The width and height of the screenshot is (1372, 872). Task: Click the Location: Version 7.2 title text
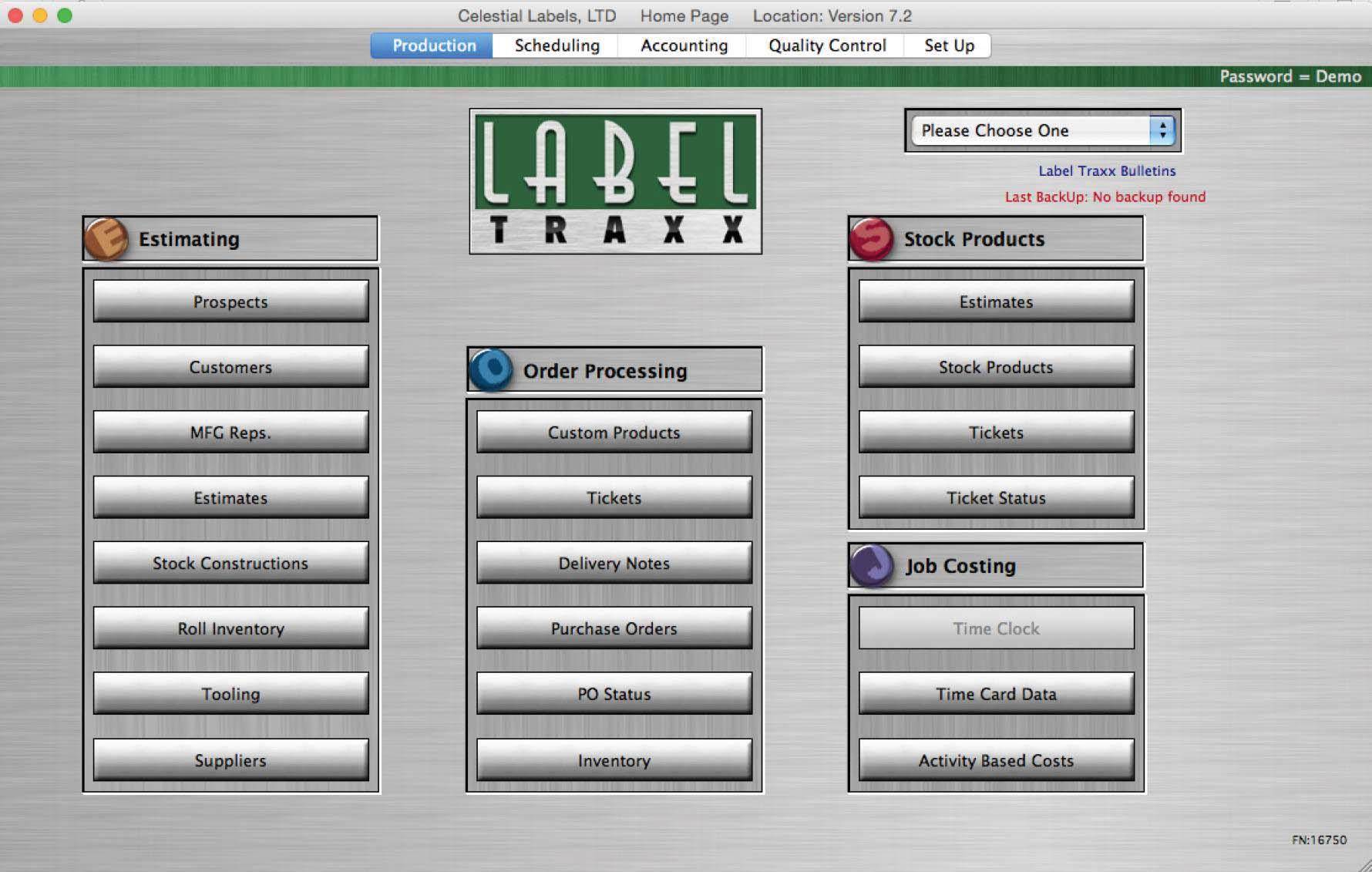(x=832, y=15)
